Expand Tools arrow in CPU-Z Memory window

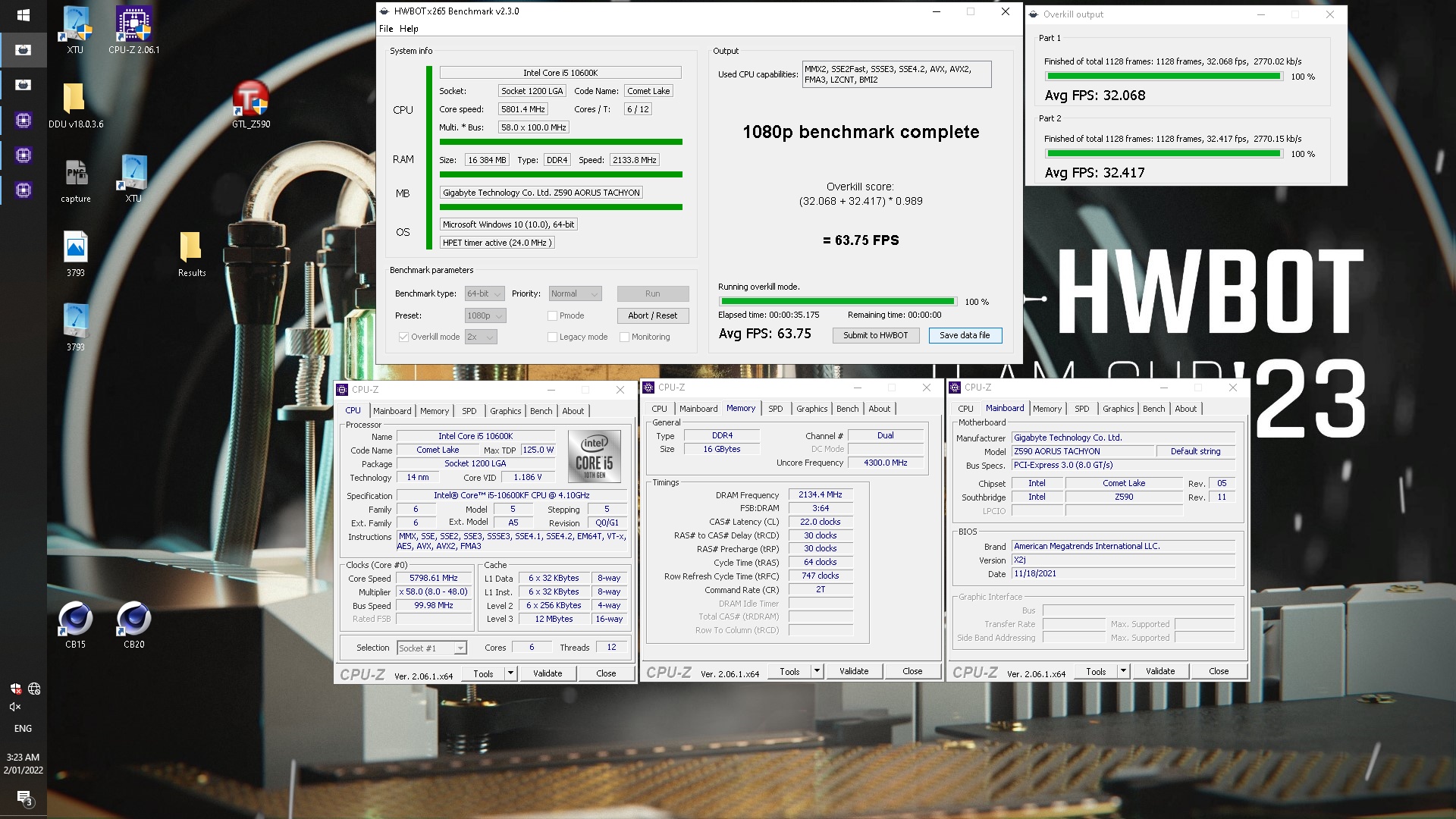click(x=817, y=671)
